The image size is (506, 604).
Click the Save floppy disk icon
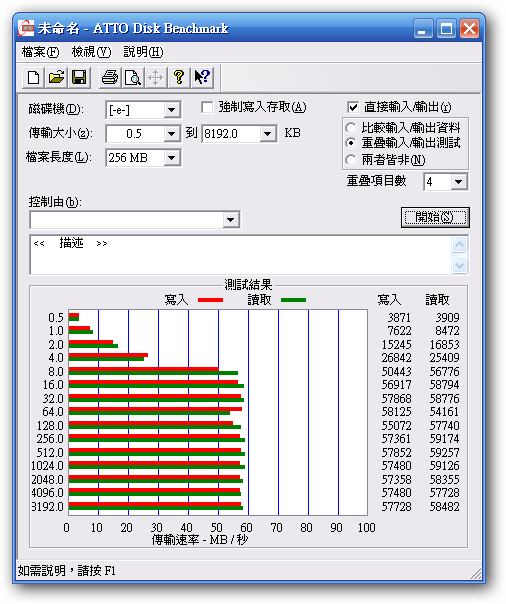[x=79, y=77]
